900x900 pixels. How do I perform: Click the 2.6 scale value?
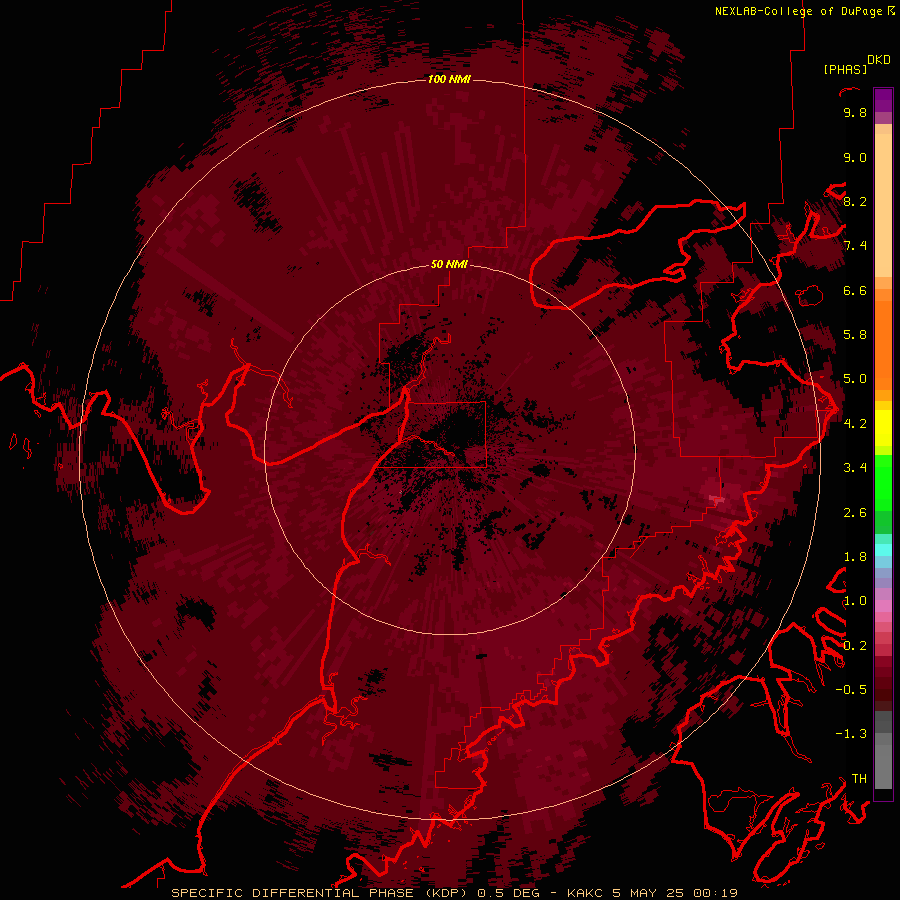click(x=855, y=513)
